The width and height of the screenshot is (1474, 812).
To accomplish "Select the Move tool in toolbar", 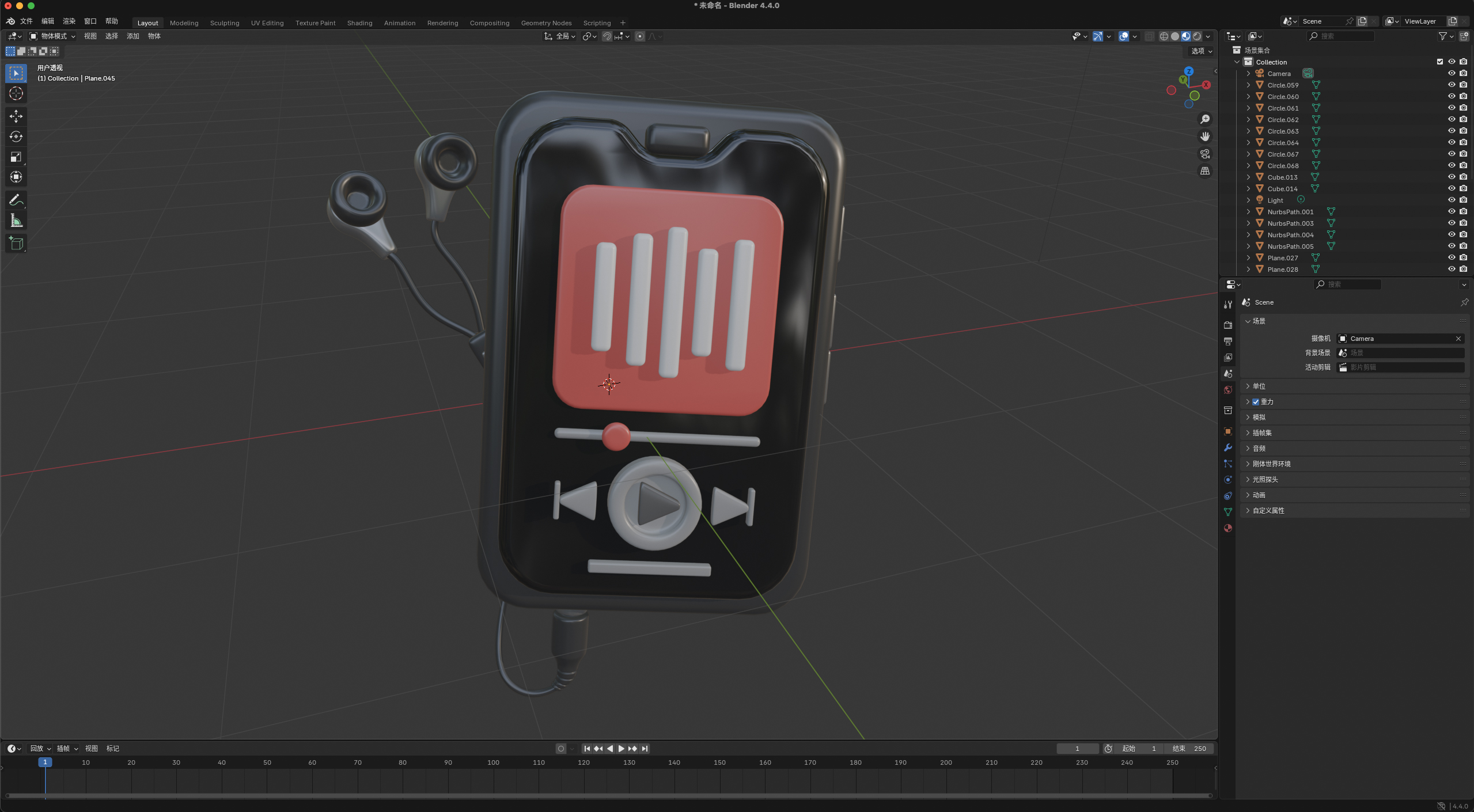I will [x=16, y=116].
